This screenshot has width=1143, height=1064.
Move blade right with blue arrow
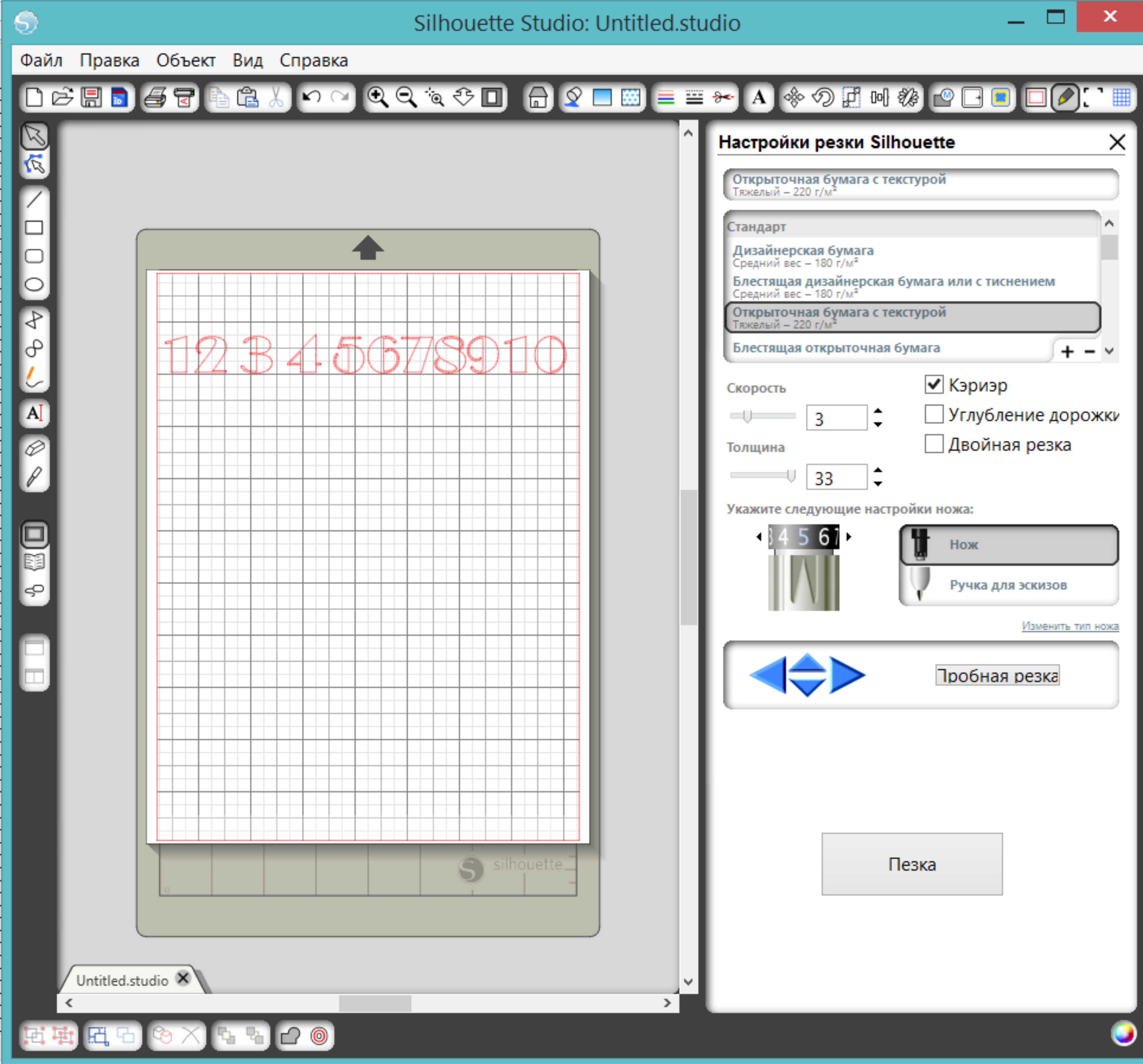(x=847, y=675)
